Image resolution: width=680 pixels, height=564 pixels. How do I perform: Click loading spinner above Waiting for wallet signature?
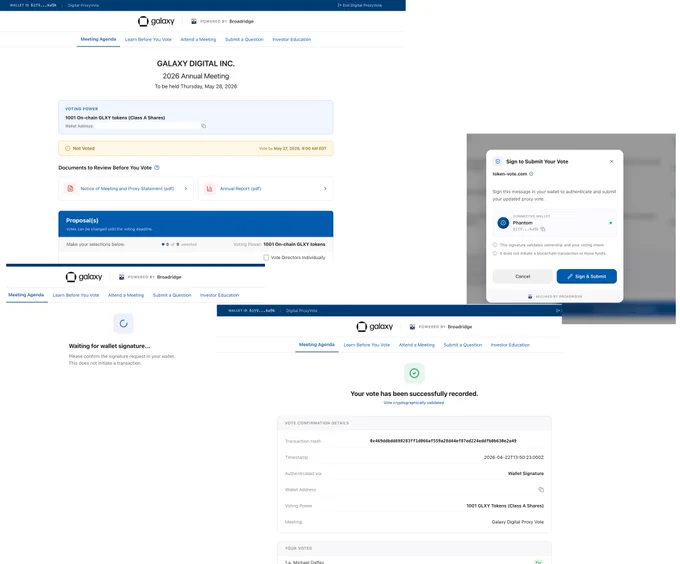pyautogui.click(x=124, y=323)
